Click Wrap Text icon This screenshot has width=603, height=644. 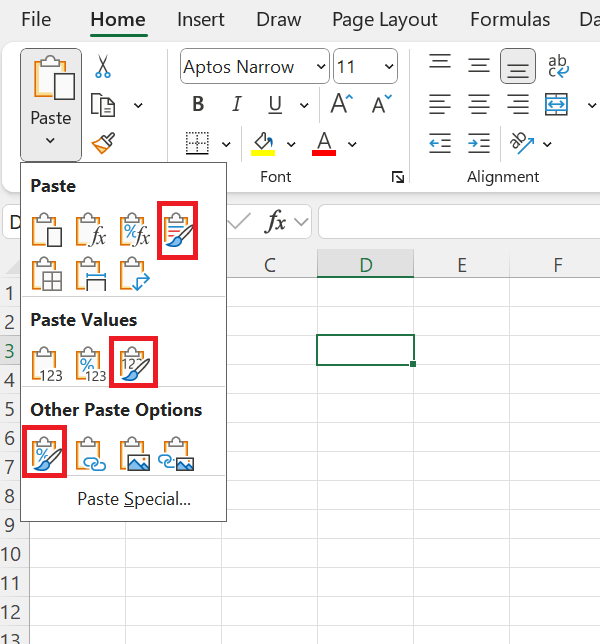click(558, 67)
